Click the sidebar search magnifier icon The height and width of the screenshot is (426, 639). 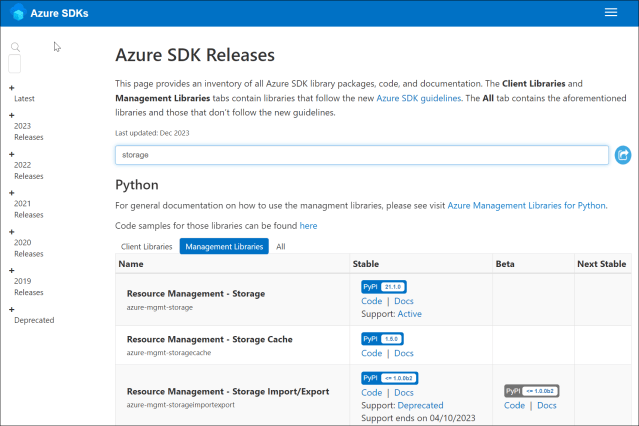pos(15,47)
